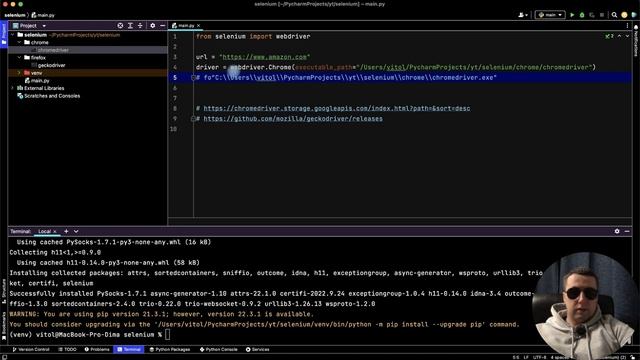Open Terminal panel settings gear
640x360 pixels.
point(617,231)
